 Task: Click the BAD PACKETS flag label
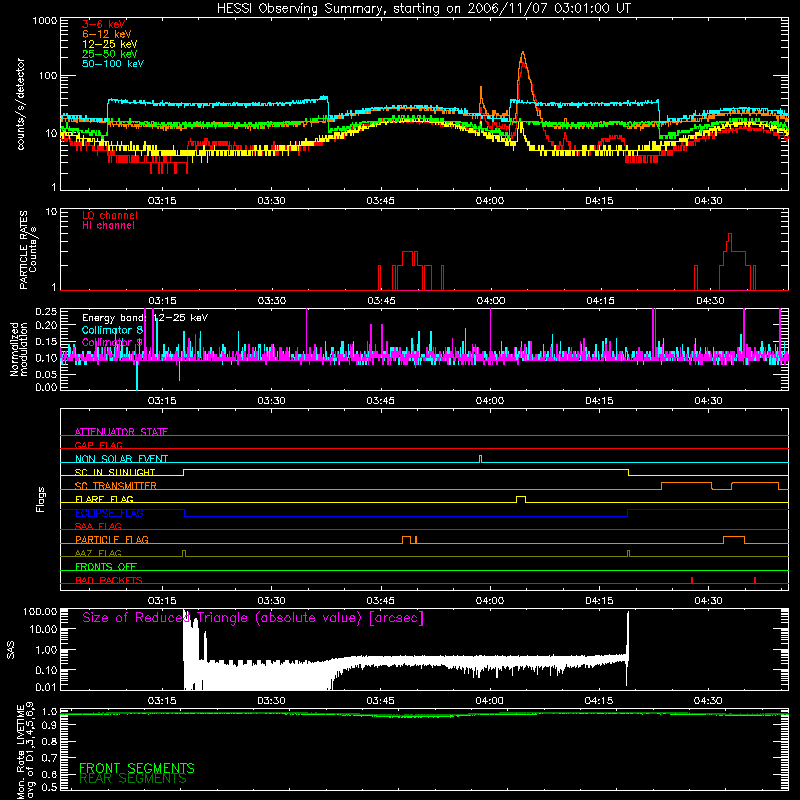[x=109, y=580]
